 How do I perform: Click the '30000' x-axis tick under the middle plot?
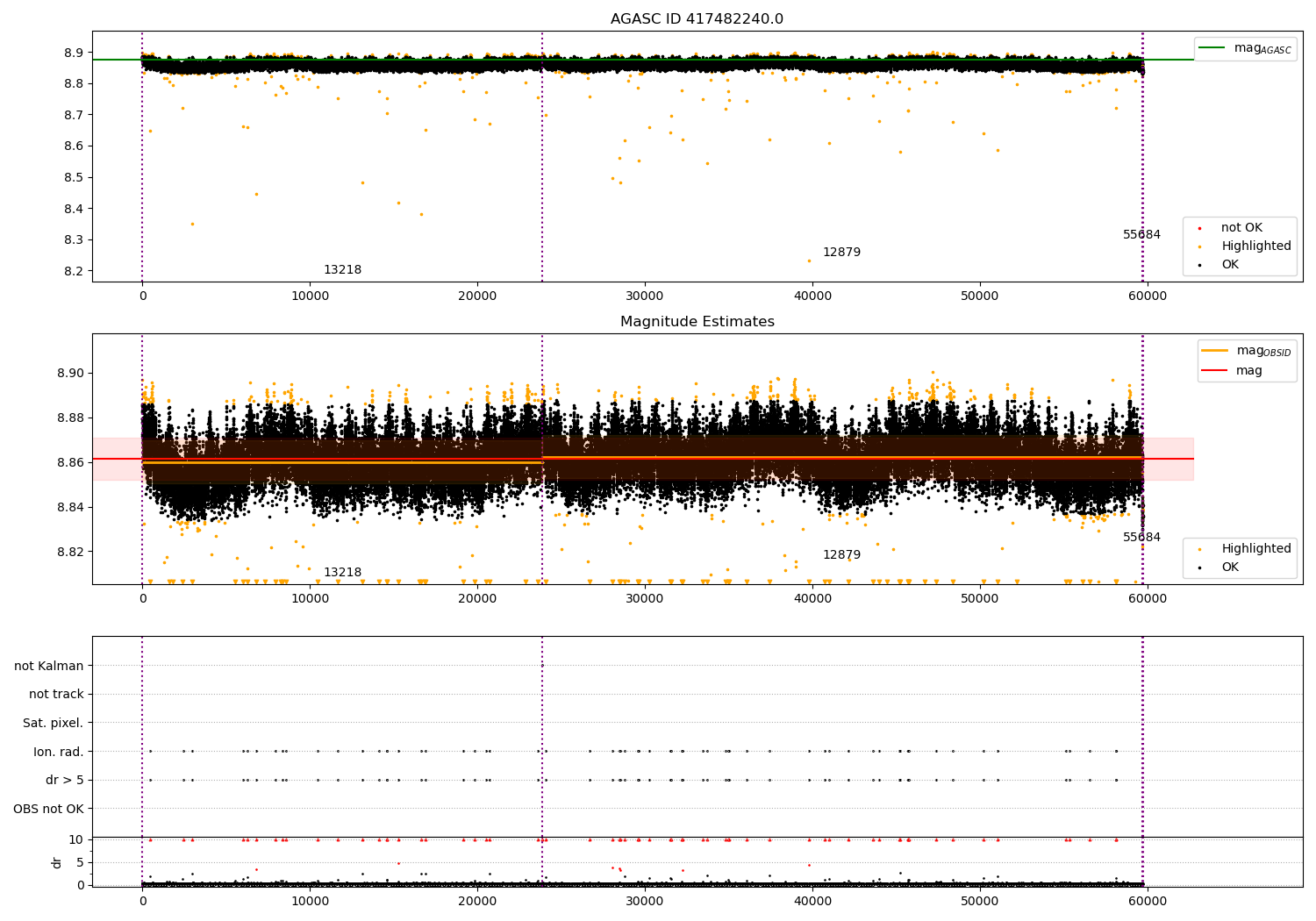pyautogui.click(x=645, y=599)
